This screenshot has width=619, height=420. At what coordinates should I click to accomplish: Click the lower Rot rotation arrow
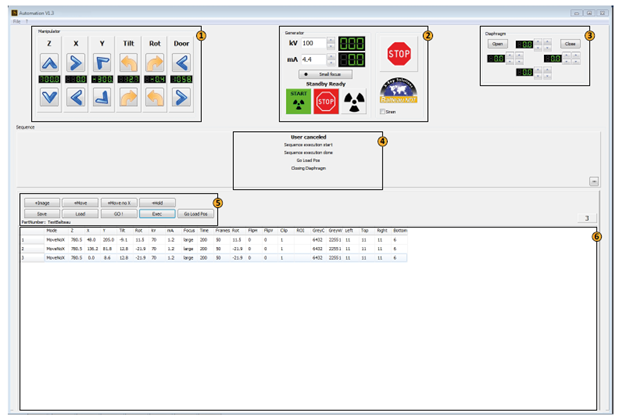pos(155,97)
